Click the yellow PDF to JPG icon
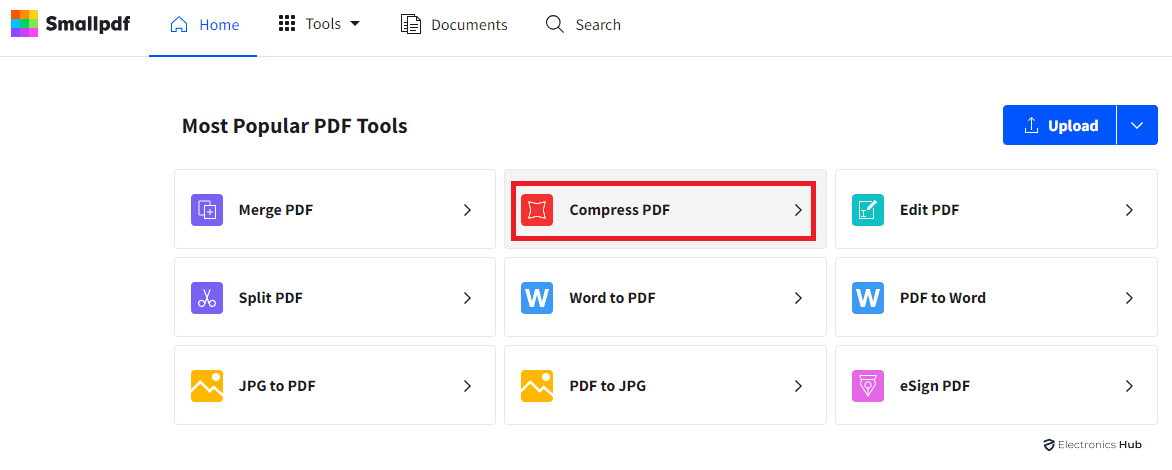This screenshot has height=470, width=1172. point(537,386)
